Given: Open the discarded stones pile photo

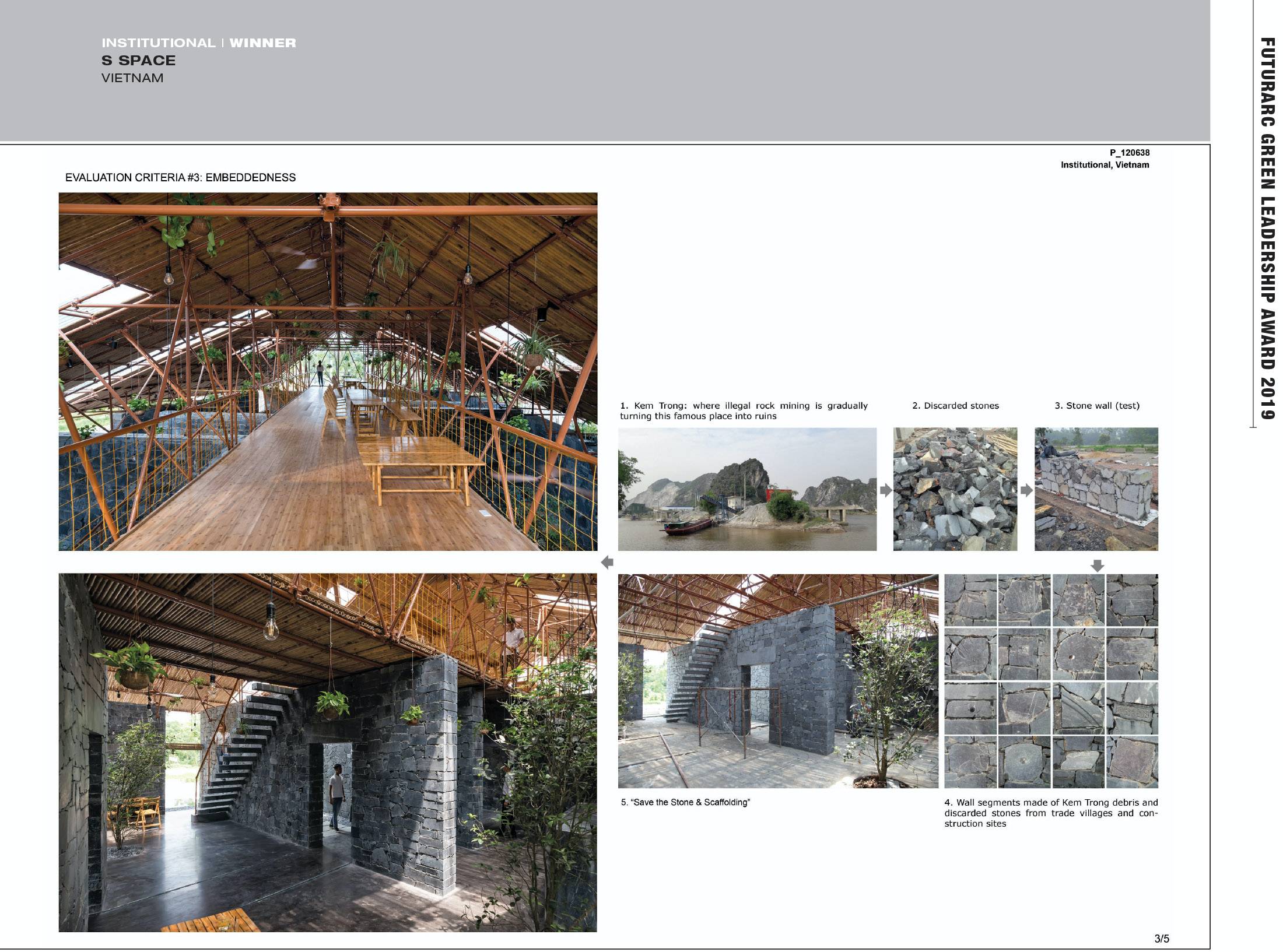Looking at the screenshot, I should [x=955, y=489].
